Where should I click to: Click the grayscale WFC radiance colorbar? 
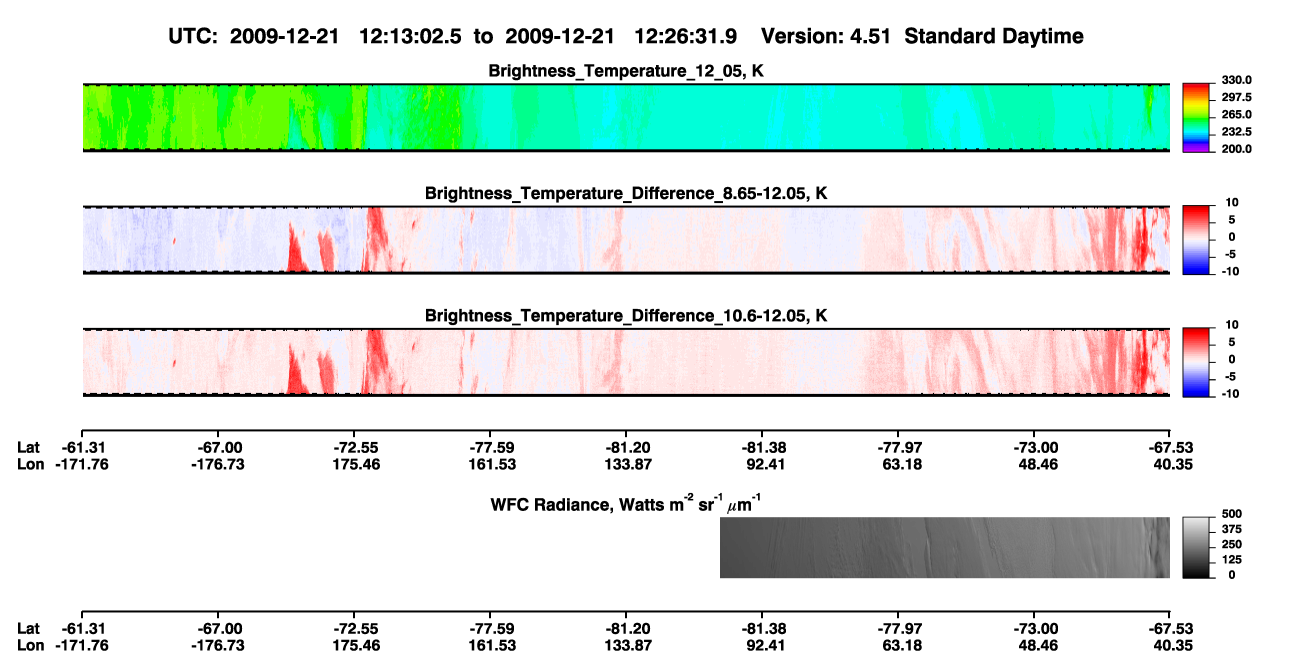click(x=1196, y=547)
